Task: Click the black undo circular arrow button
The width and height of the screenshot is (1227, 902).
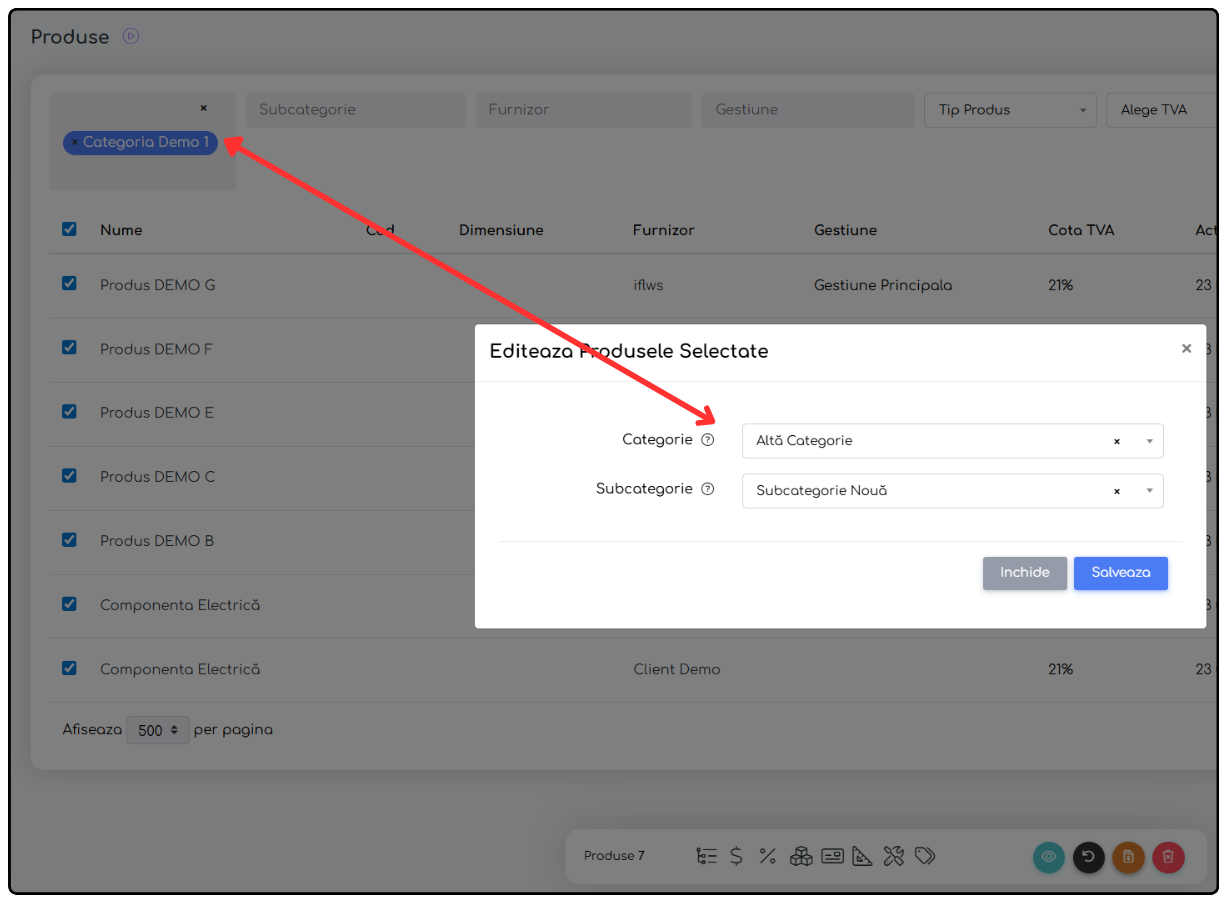Action: coord(1089,857)
